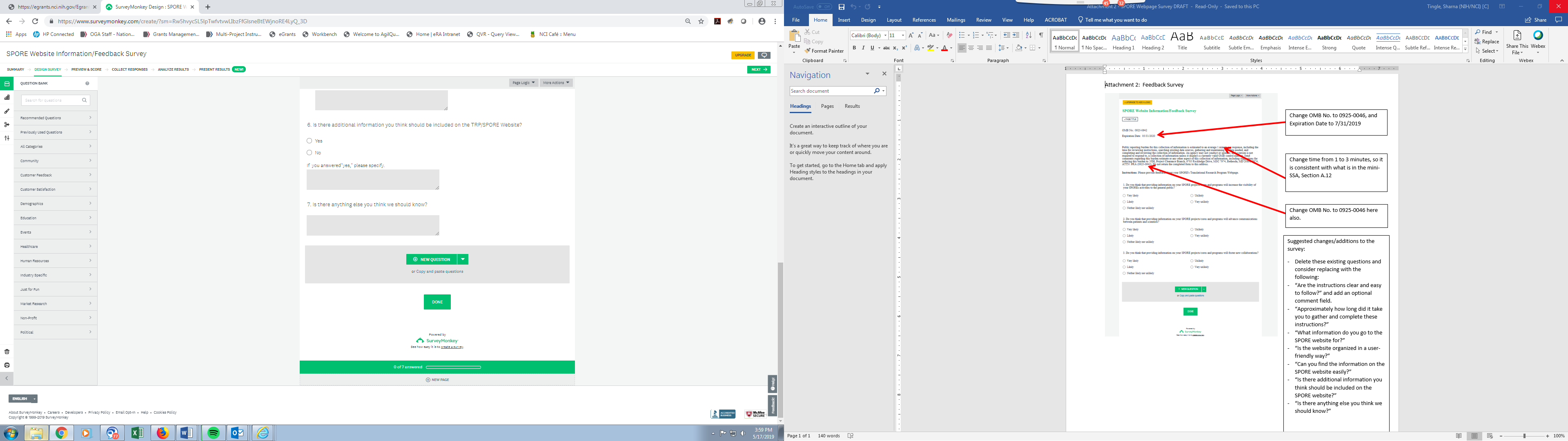Toggle bold formatting in Word ribbon

[x=854, y=48]
